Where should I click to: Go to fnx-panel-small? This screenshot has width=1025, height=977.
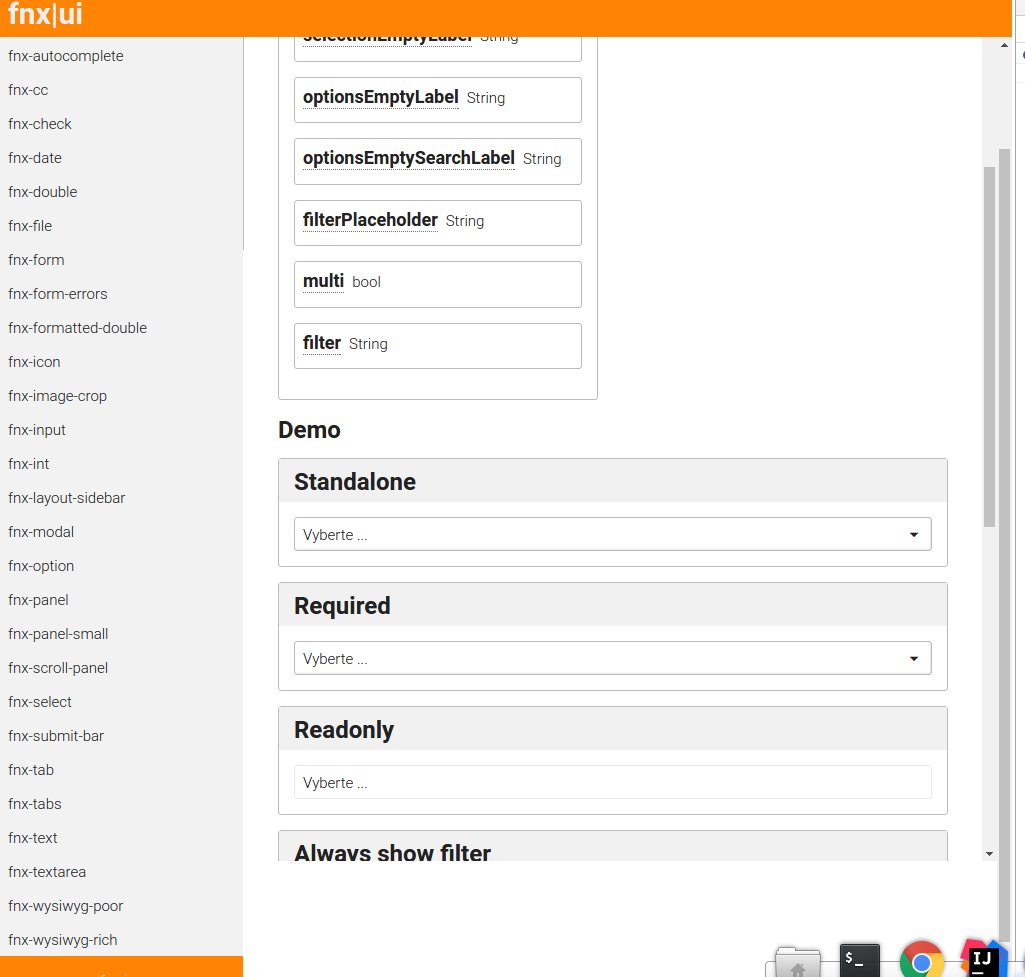point(58,633)
